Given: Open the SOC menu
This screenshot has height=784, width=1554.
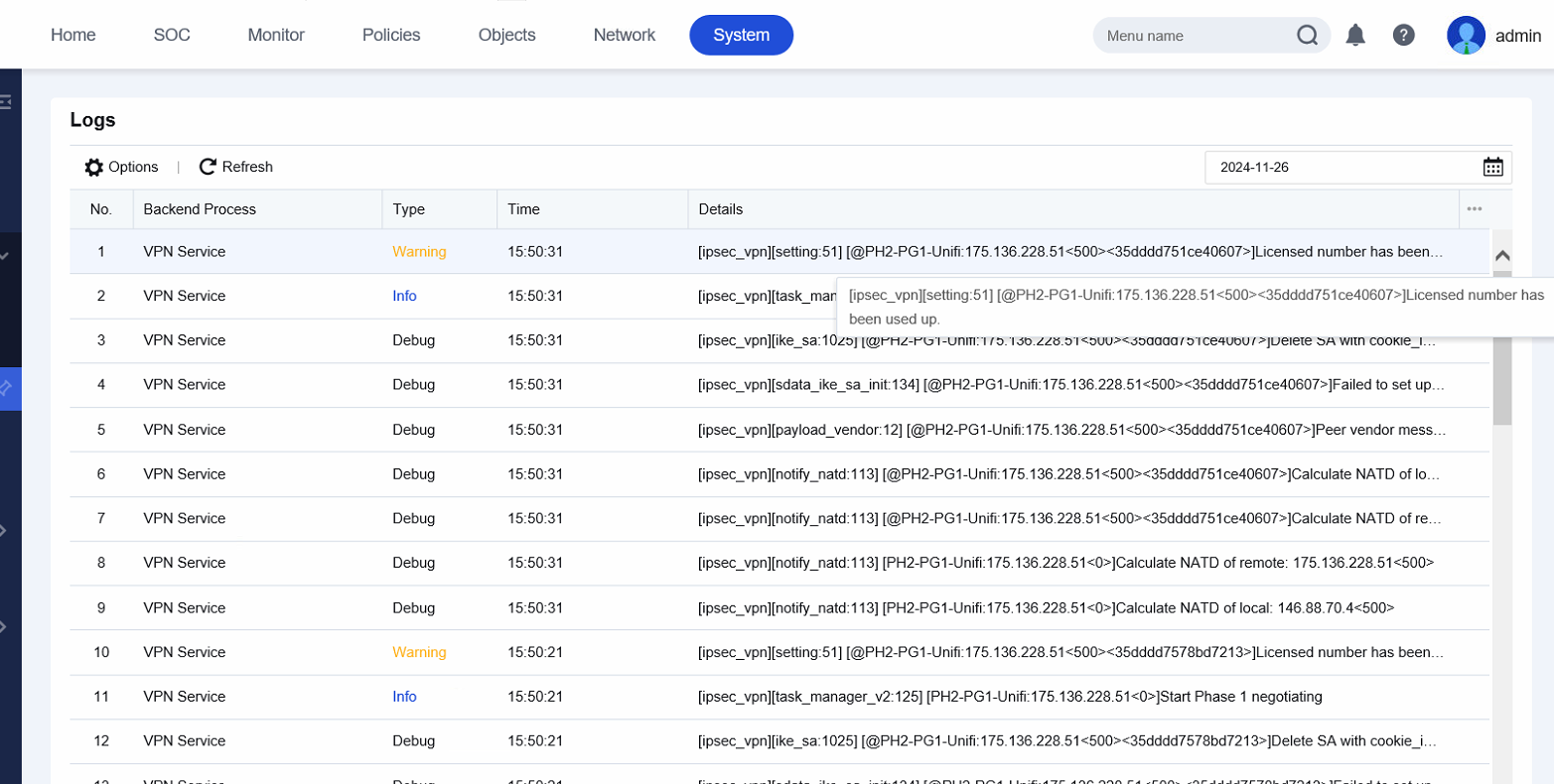Looking at the screenshot, I should [172, 35].
